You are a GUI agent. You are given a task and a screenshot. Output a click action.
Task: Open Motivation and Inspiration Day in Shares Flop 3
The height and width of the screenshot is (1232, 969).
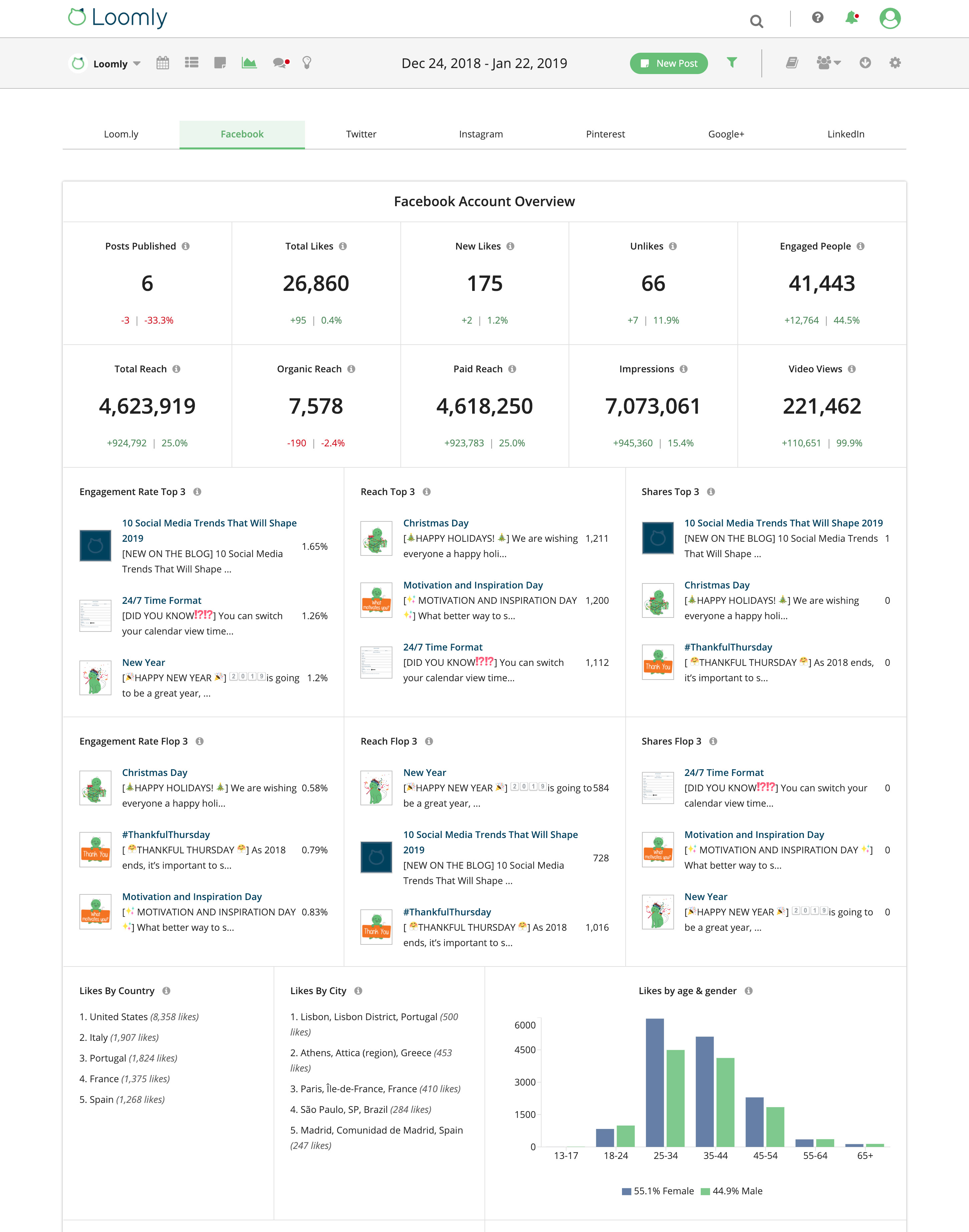click(x=754, y=835)
